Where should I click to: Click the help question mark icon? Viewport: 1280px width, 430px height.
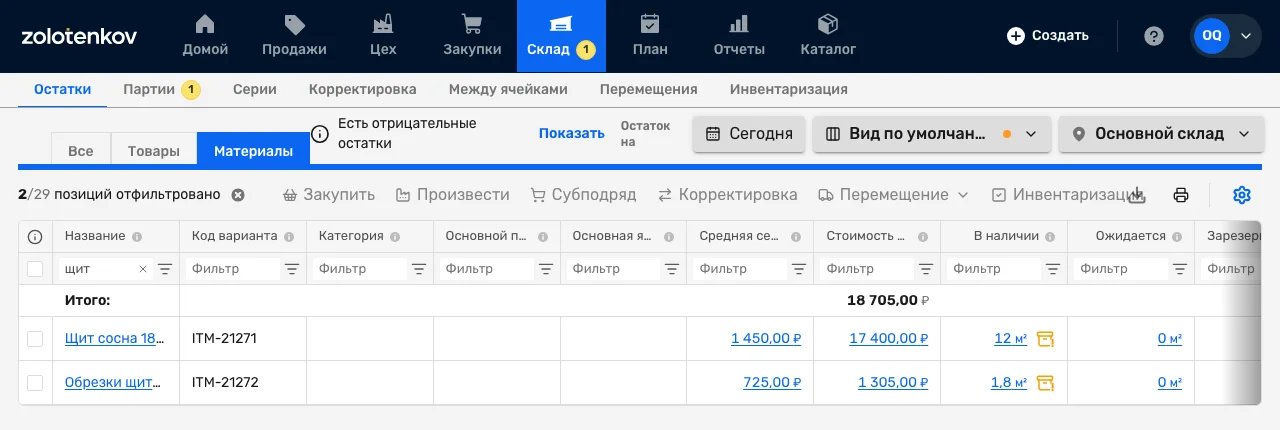click(x=1154, y=36)
